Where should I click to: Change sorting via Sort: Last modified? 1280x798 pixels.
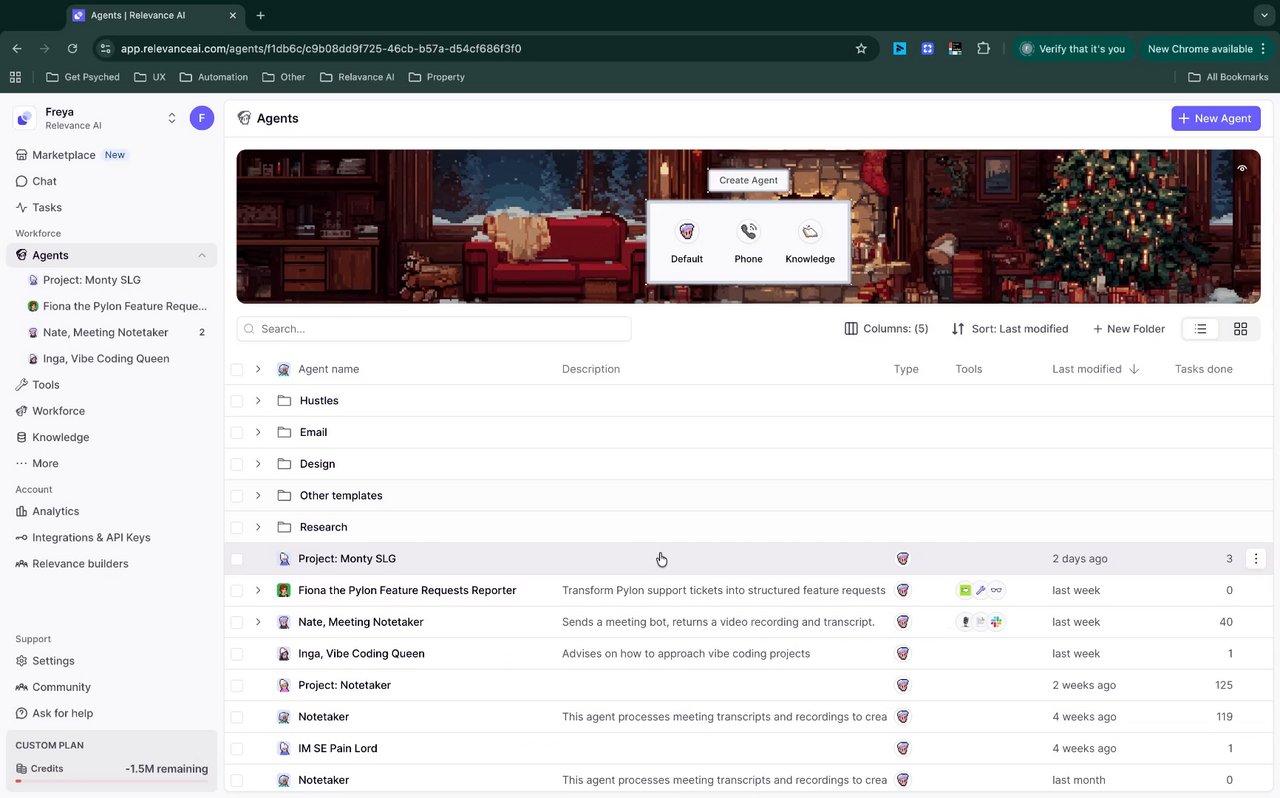(x=1010, y=329)
